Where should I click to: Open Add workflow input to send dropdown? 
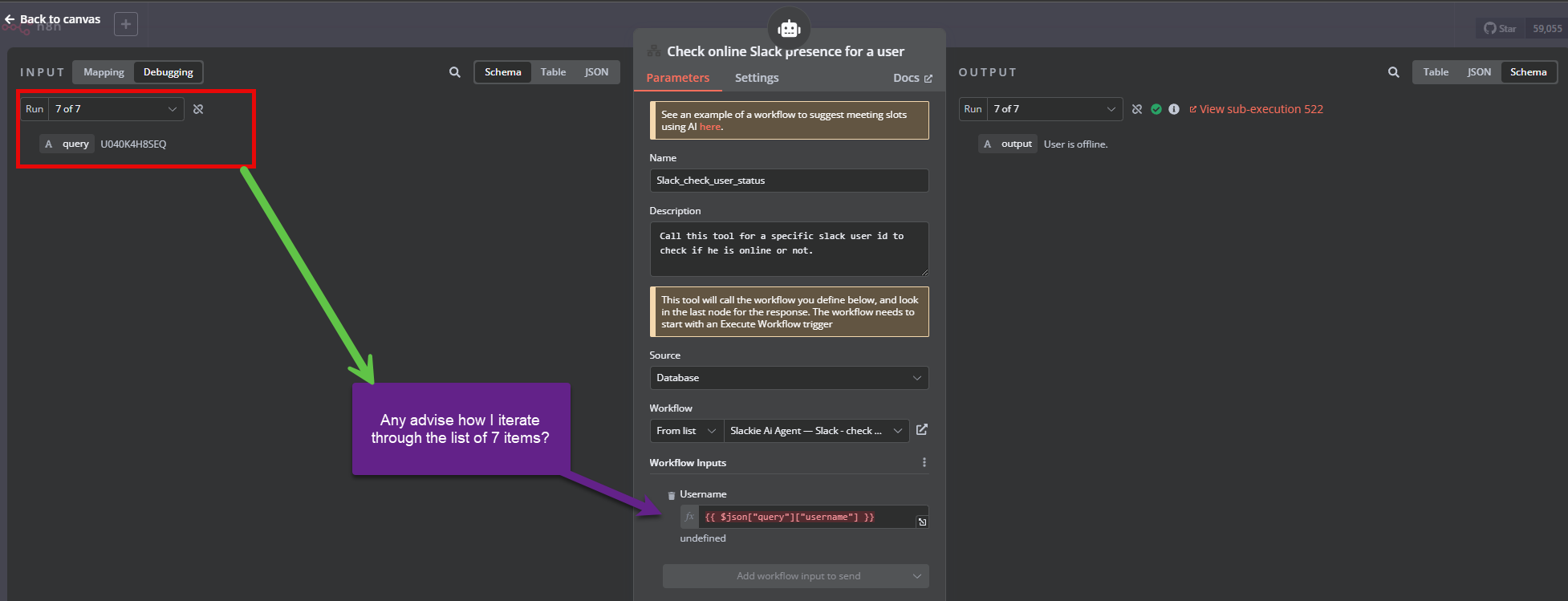(x=796, y=576)
